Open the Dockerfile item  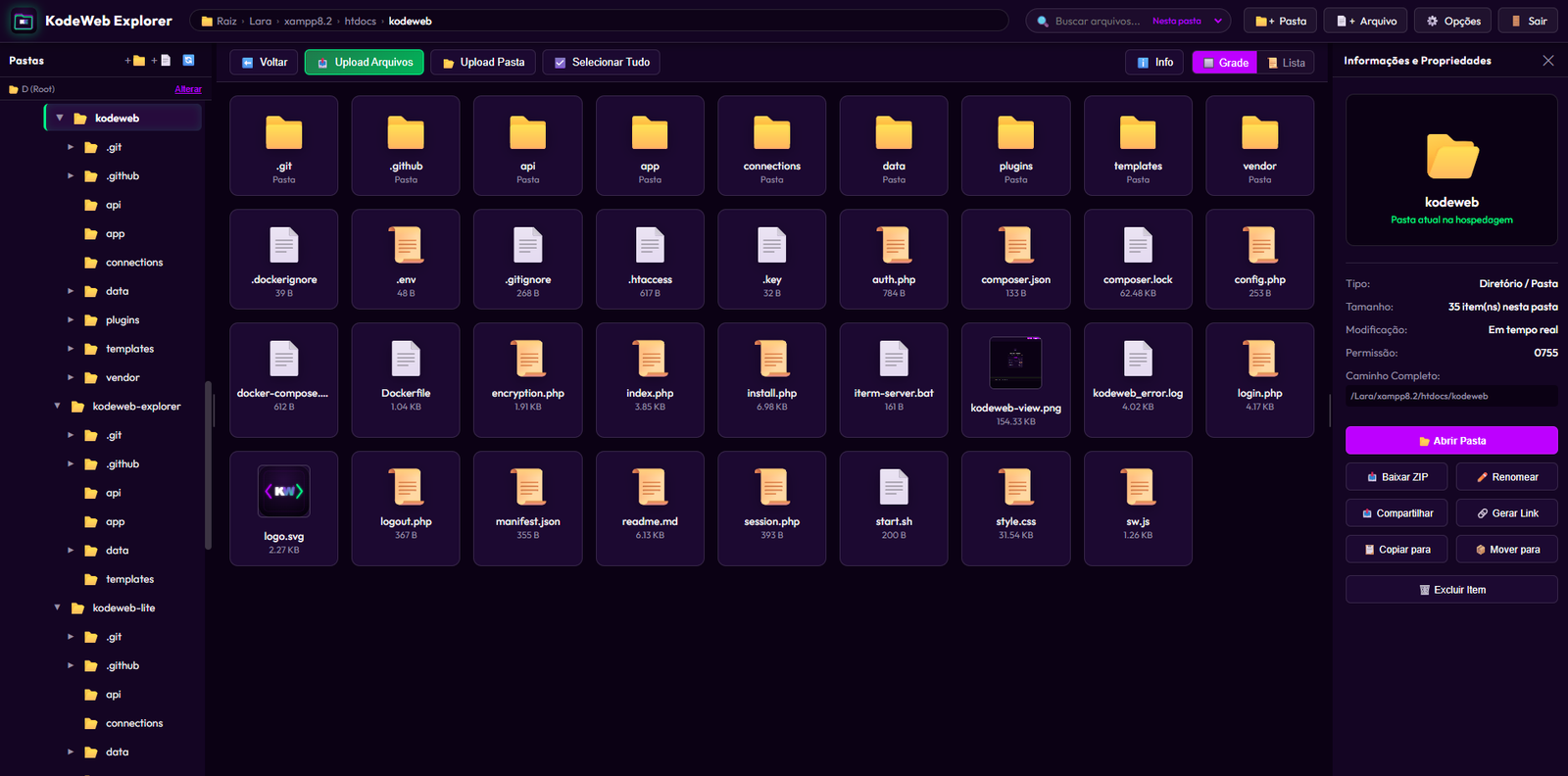coord(406,380)
